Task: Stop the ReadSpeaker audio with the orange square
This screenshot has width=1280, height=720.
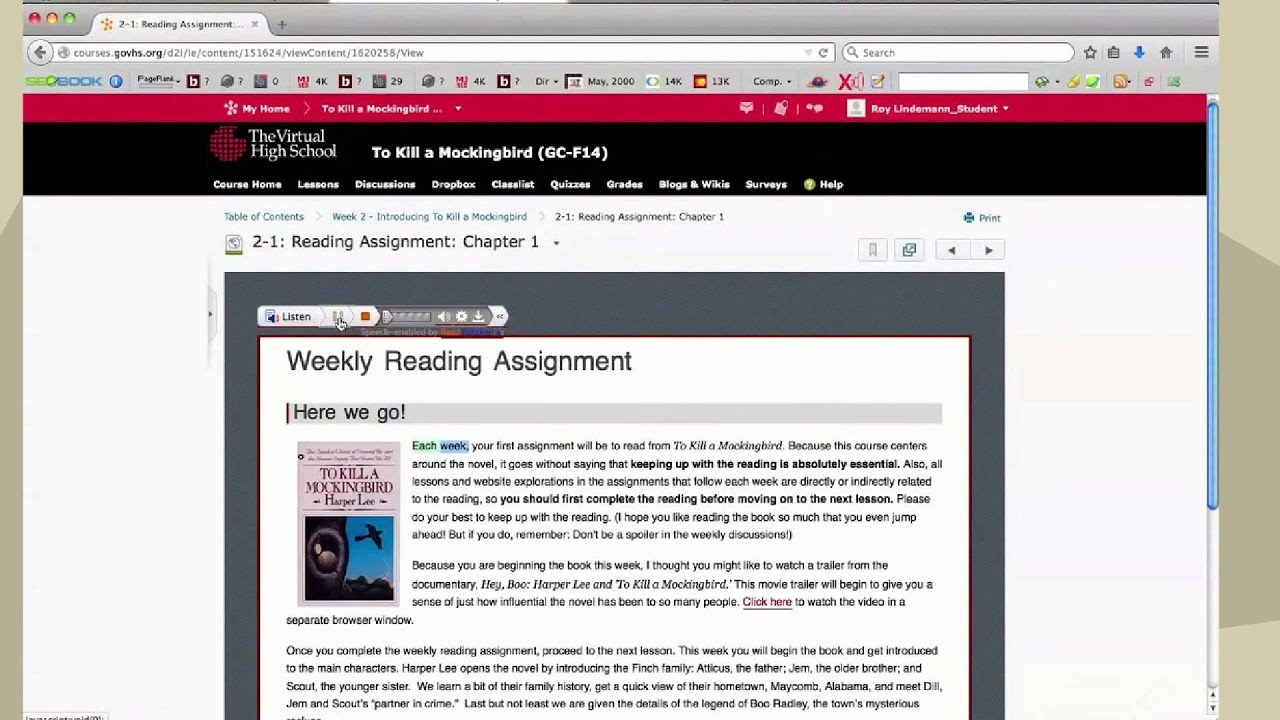Action: (365, 316)
